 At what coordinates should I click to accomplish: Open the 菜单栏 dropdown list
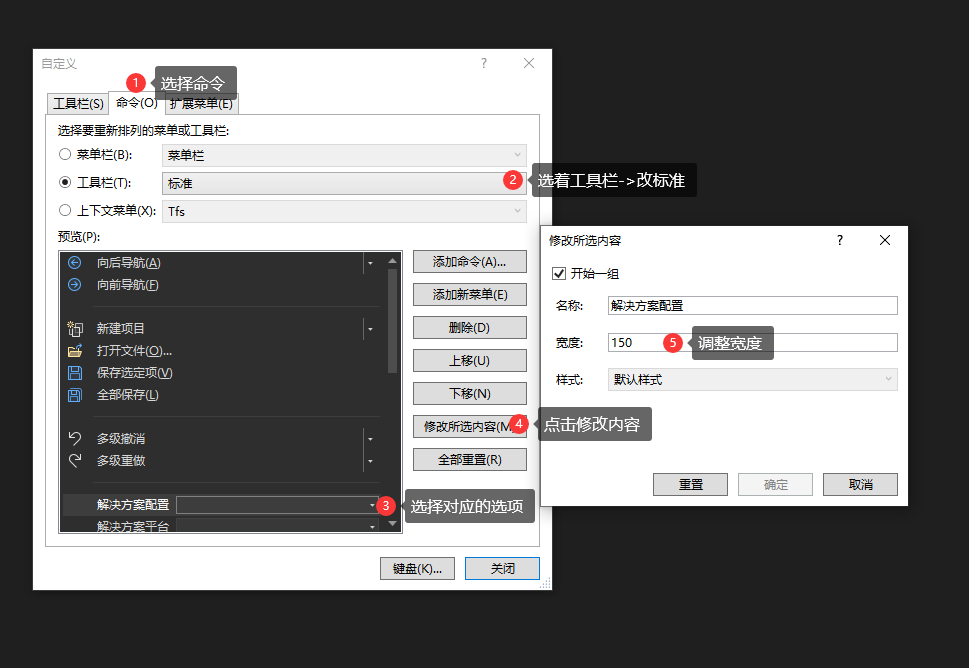coord(344,155)
